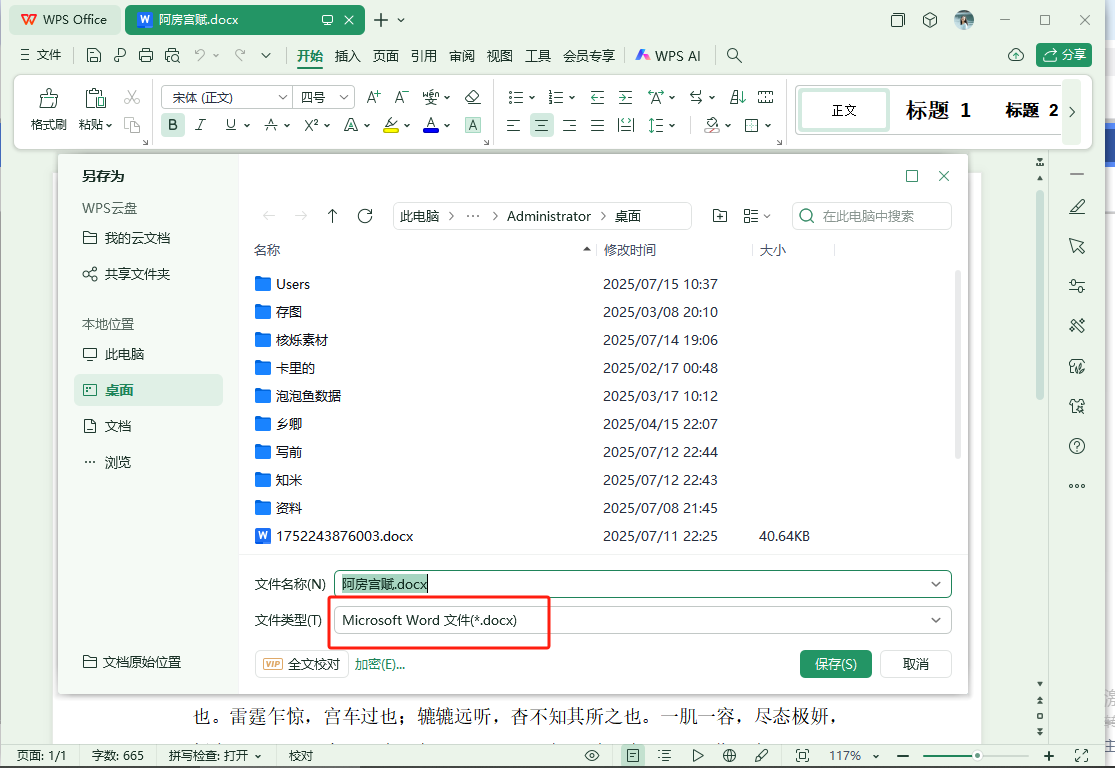Toggle bold formatting
Screen dimensions: 1115x768
point(172,125)
